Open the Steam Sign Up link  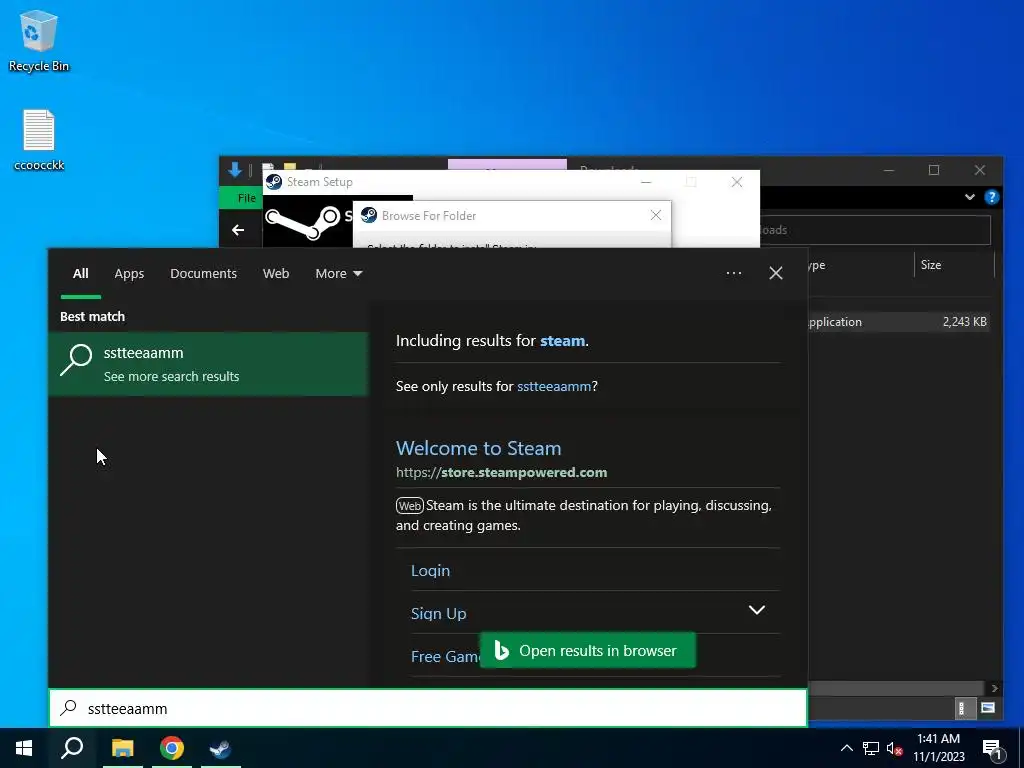click(439, 613)
